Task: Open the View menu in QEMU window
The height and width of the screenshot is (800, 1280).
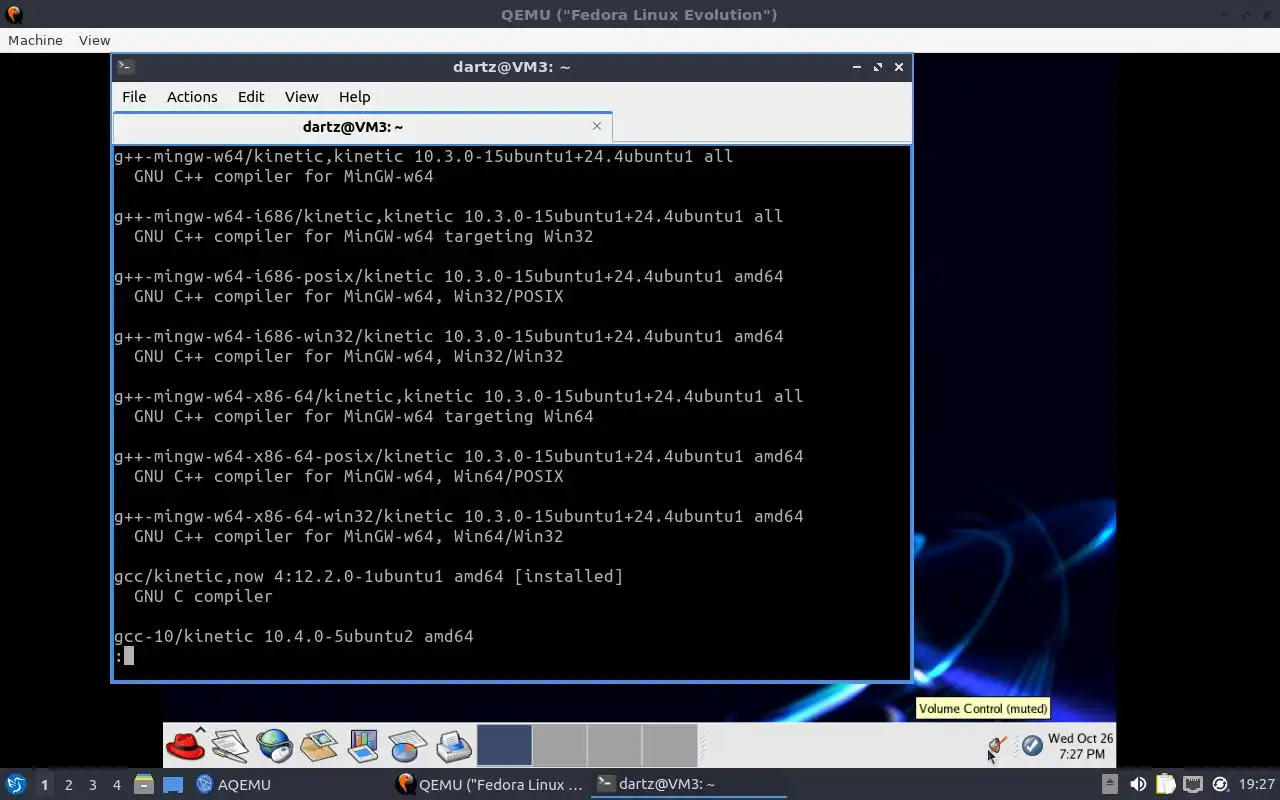Action: pos(94,40)
